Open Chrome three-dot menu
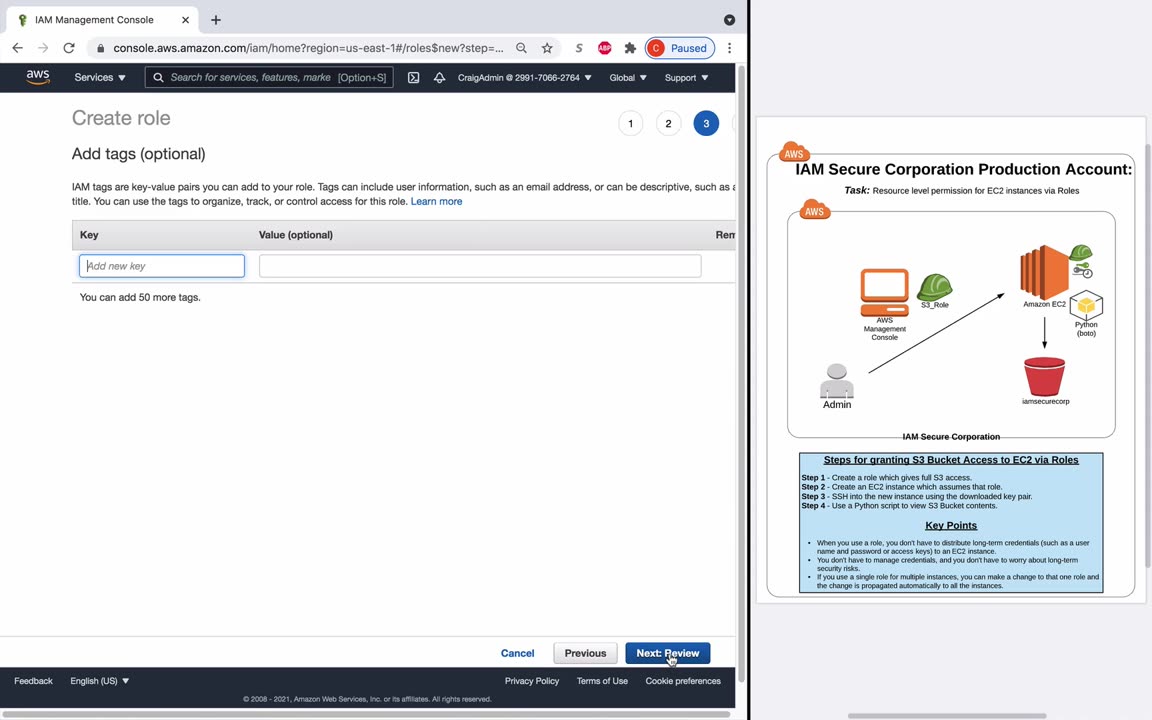The height and width of the screenshot is (720, 1152). coord(729,48)
